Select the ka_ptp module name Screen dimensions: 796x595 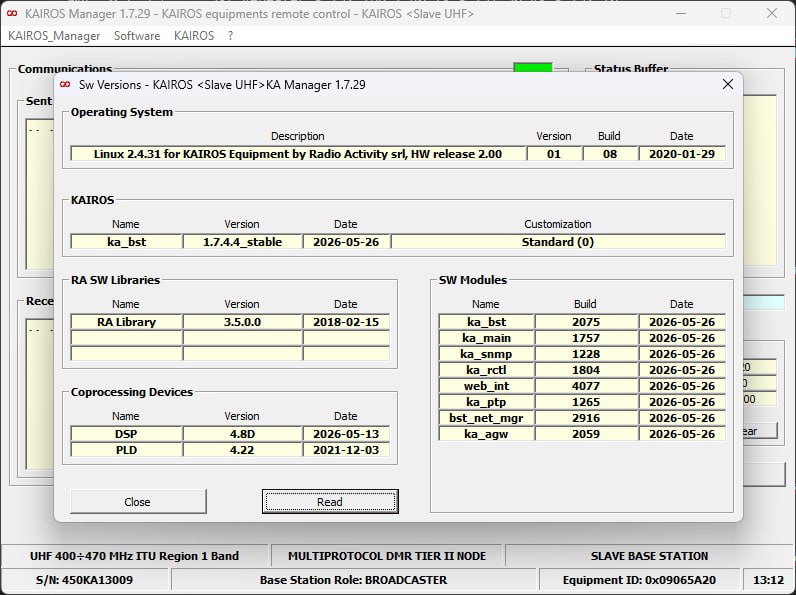pyautogui.click(x=486, y=402)
